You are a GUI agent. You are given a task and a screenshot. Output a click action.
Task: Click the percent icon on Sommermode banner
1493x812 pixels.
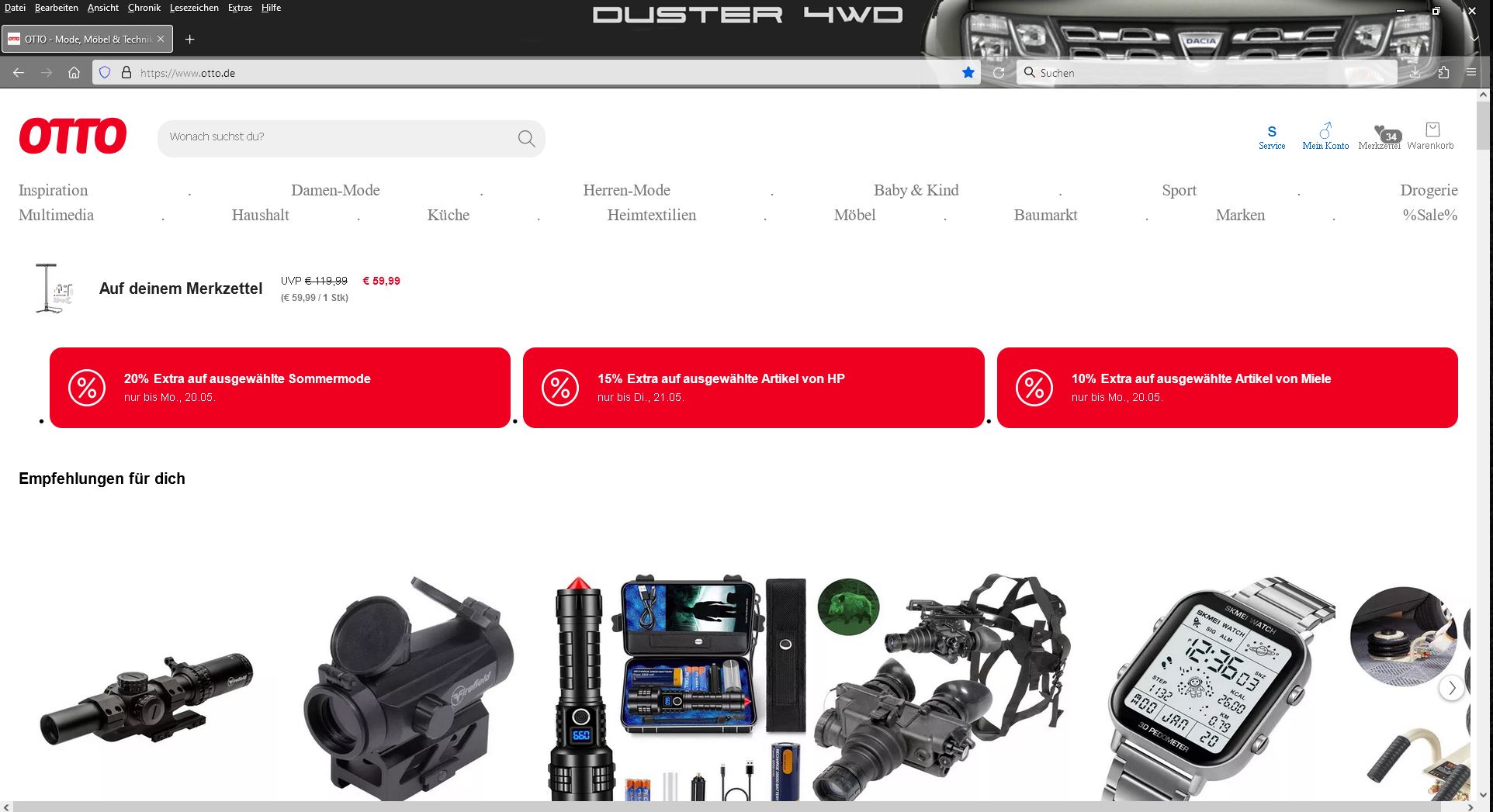(x=87, y=388)
